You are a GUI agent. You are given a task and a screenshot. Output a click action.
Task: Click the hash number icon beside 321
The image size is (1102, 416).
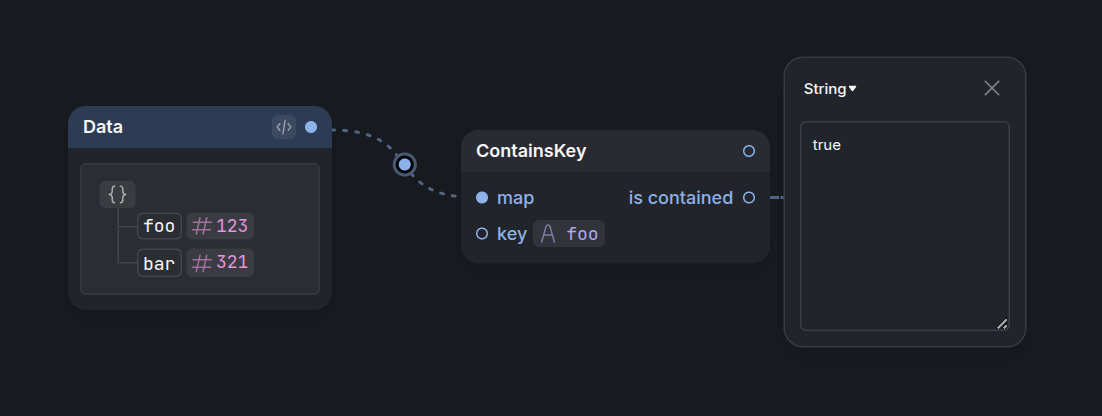202,263
